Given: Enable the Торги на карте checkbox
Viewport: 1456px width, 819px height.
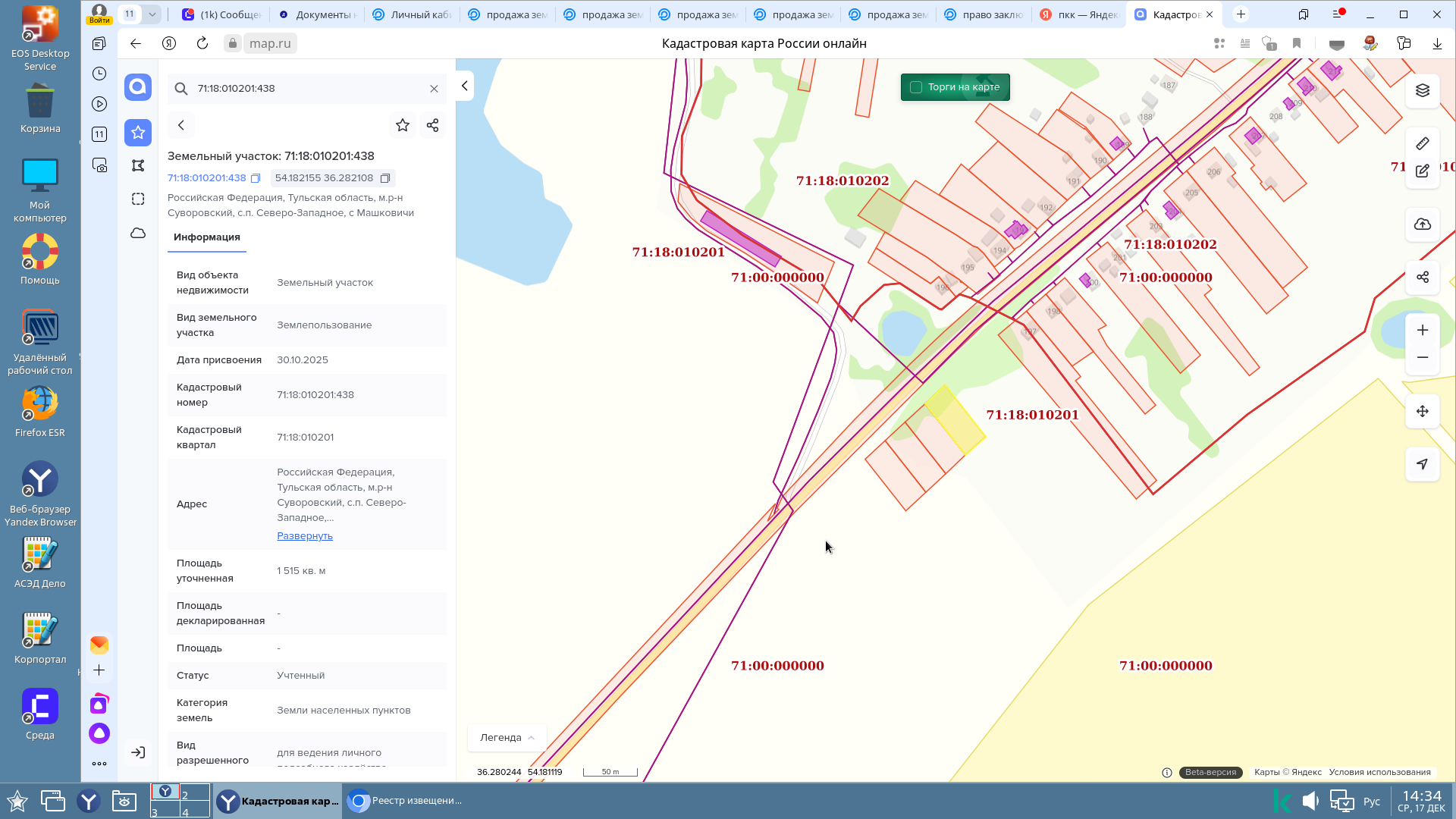Looking at the screenshot, I should pos(916,87).
